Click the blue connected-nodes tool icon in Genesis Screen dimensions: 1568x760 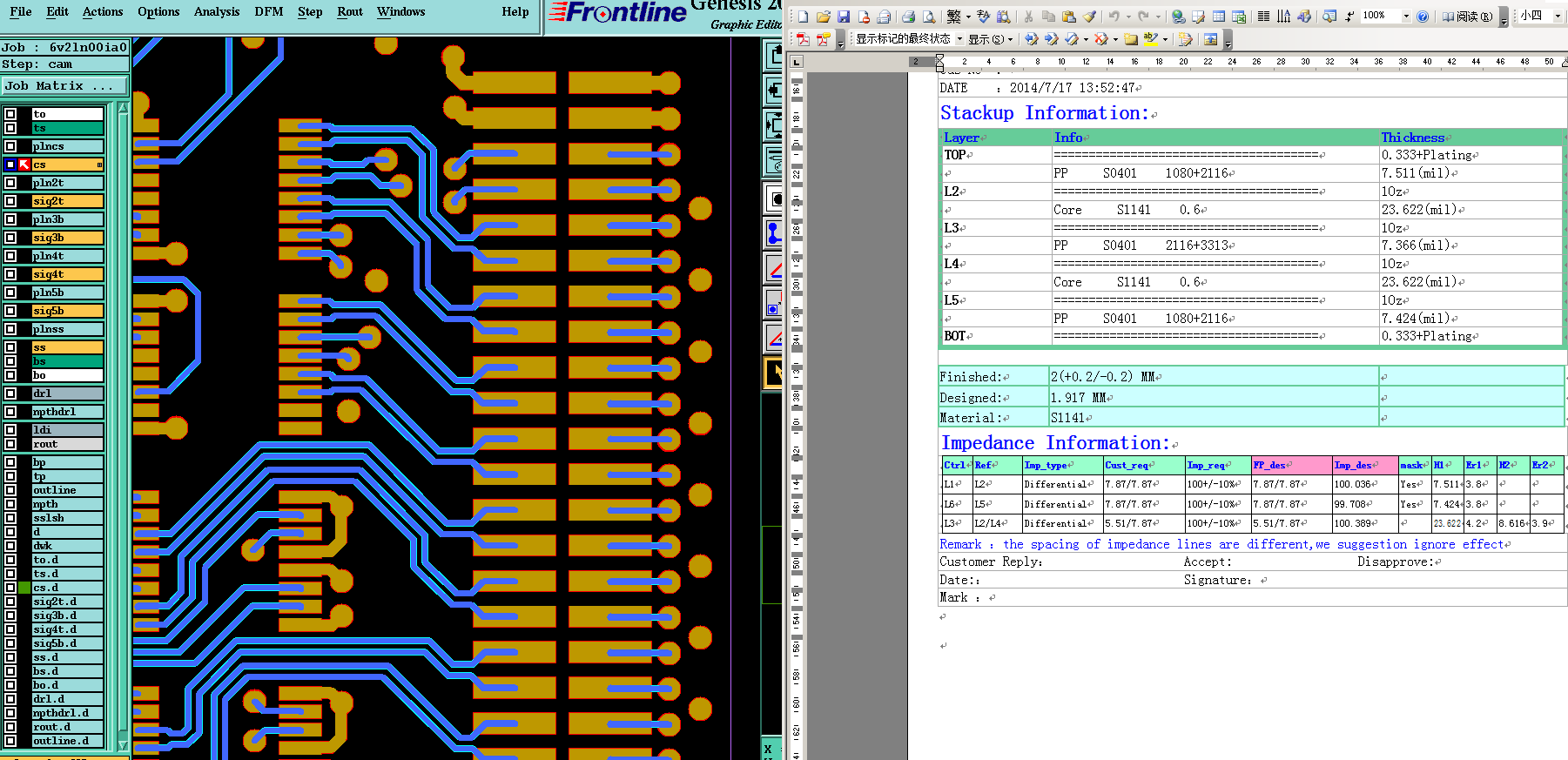tap(773, 232)
